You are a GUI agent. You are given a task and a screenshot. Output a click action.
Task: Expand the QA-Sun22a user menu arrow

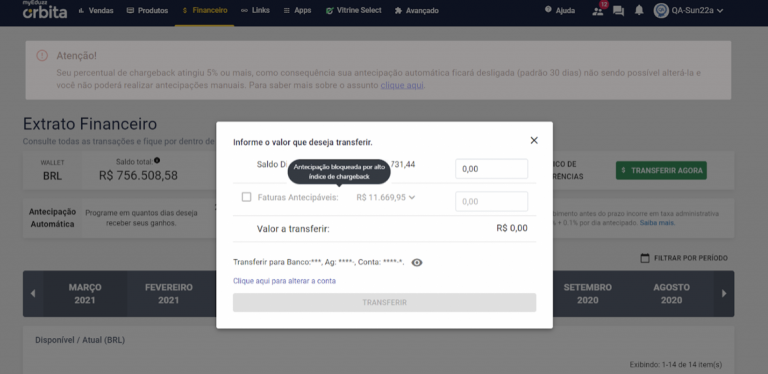pos(720,11)
